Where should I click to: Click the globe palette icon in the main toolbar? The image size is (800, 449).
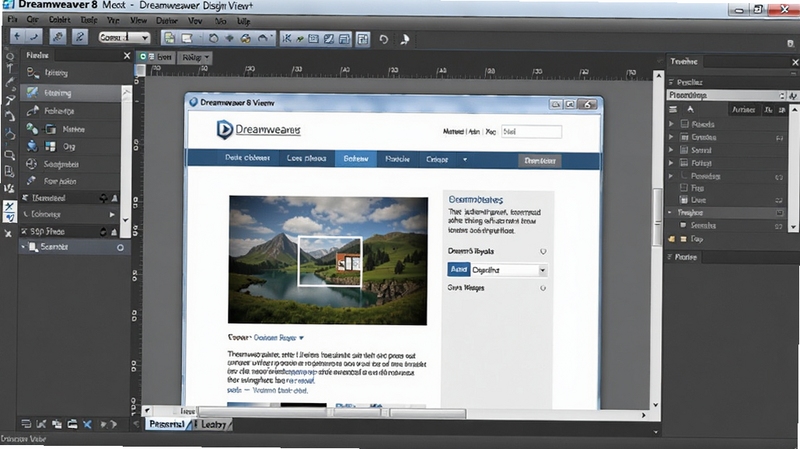[x=245, y=38]
